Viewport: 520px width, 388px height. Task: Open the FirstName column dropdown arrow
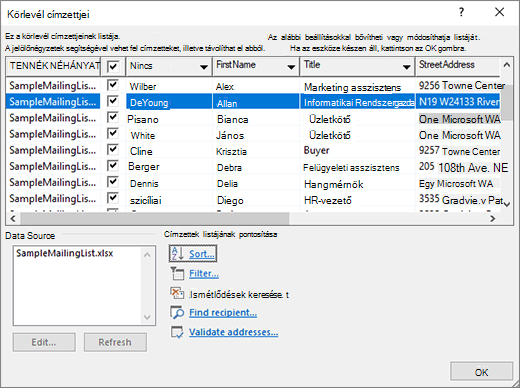pos(291,67)
